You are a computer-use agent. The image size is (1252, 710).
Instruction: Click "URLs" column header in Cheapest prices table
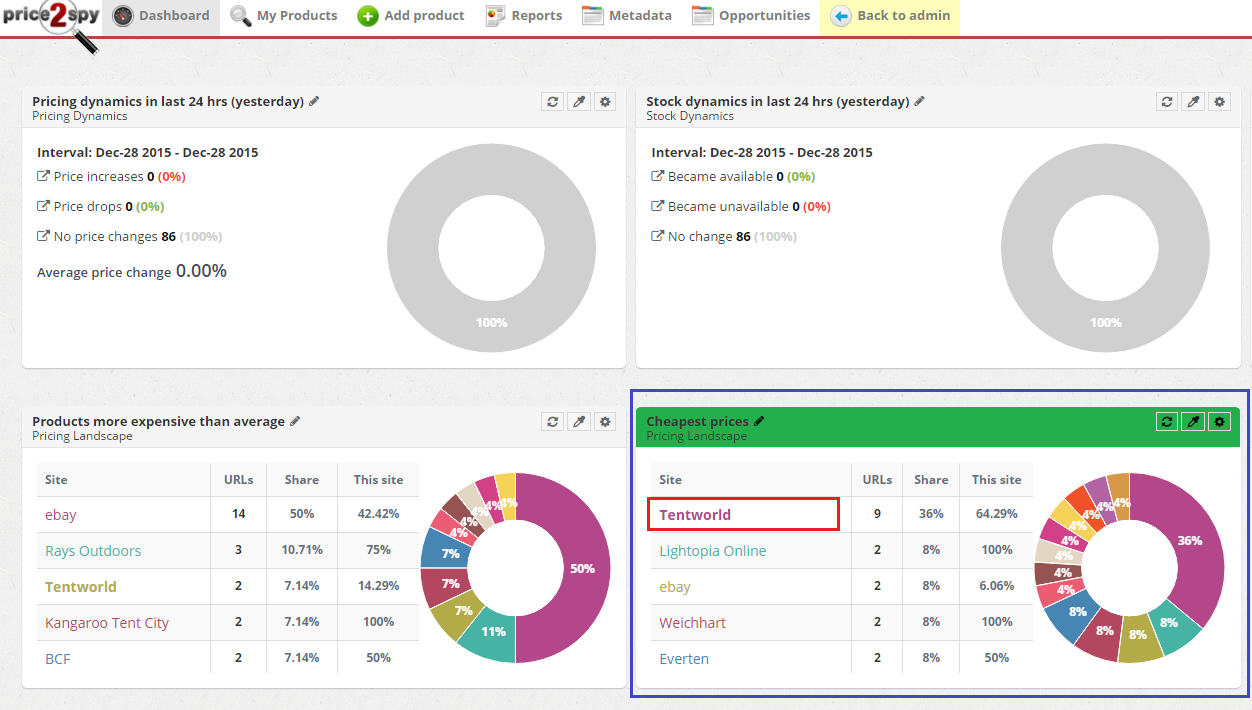point(877,480)
